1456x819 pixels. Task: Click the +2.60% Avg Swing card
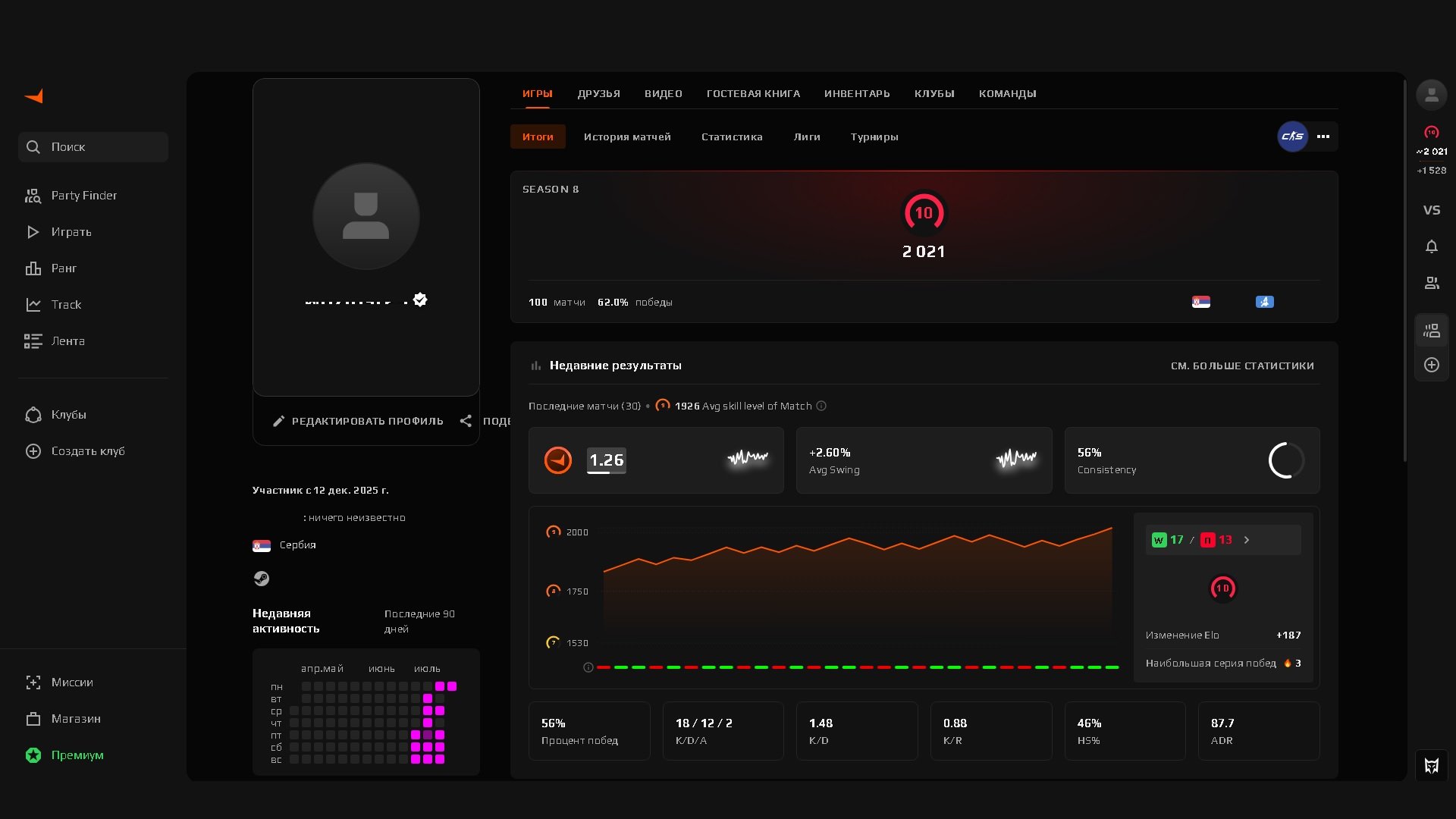(x=924, y=460)
